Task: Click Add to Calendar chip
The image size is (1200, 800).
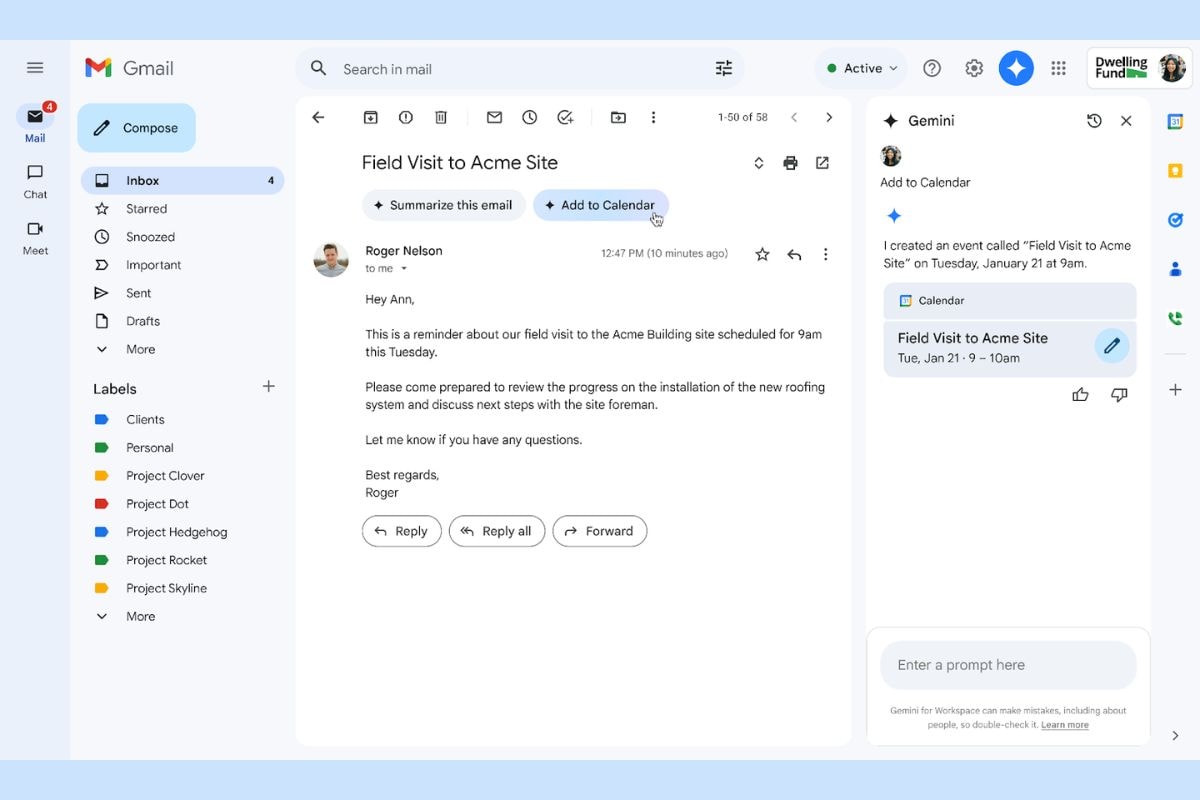Action: 601,205
